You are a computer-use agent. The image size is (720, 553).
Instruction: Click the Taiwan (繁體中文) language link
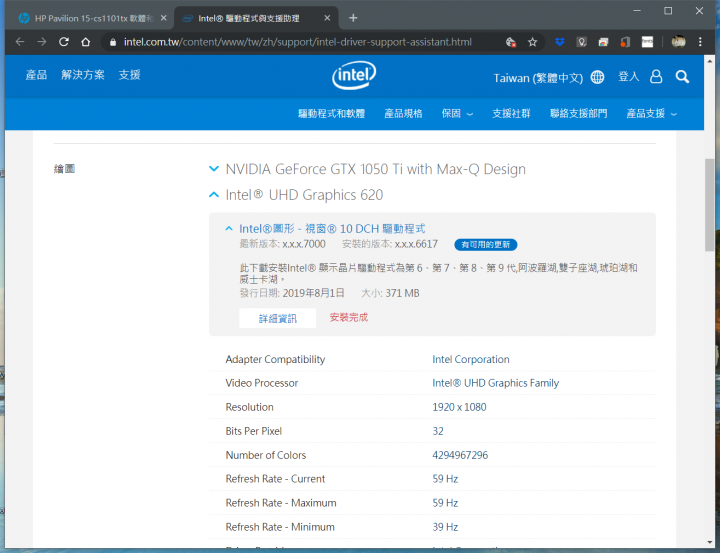538,78
